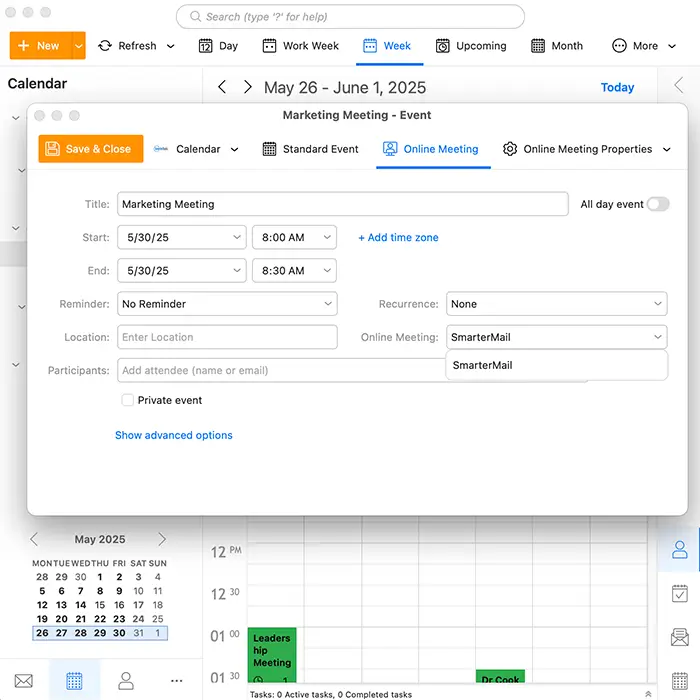
Task: Check the Private event checkbox
Action: pos(127,400)
